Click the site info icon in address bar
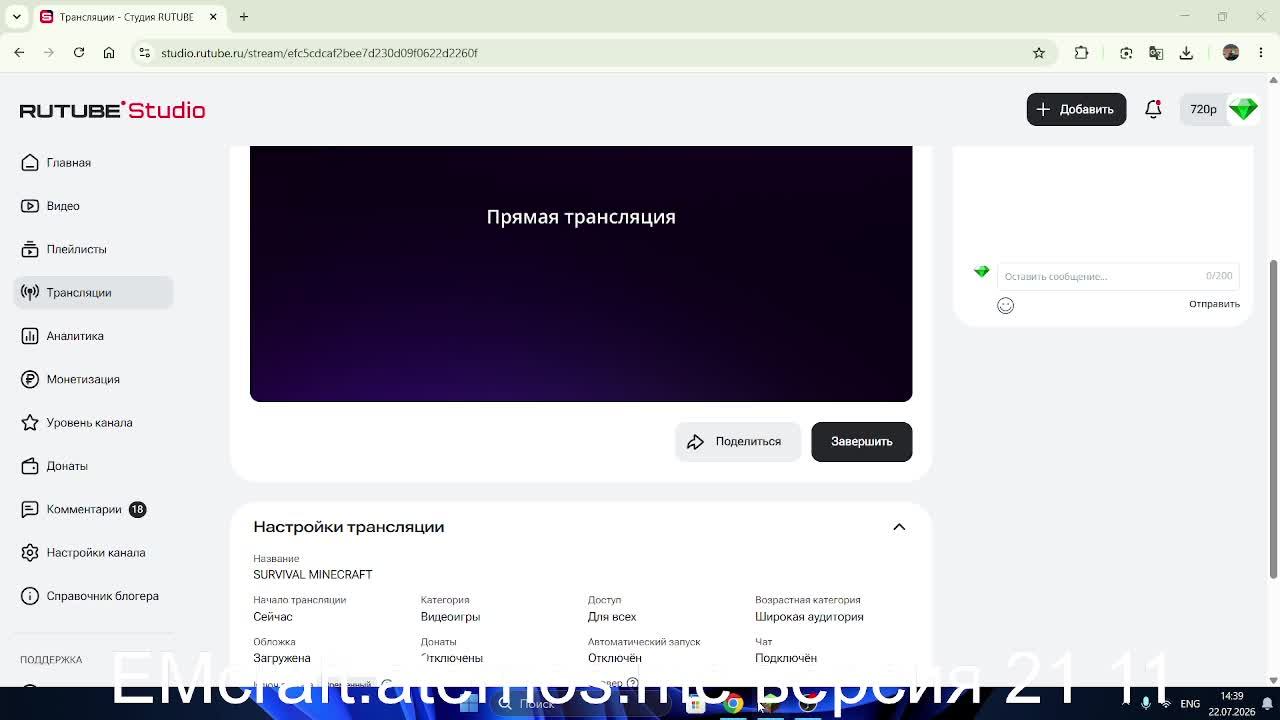This screenshot has width=1280, height=720. [144, 53]
